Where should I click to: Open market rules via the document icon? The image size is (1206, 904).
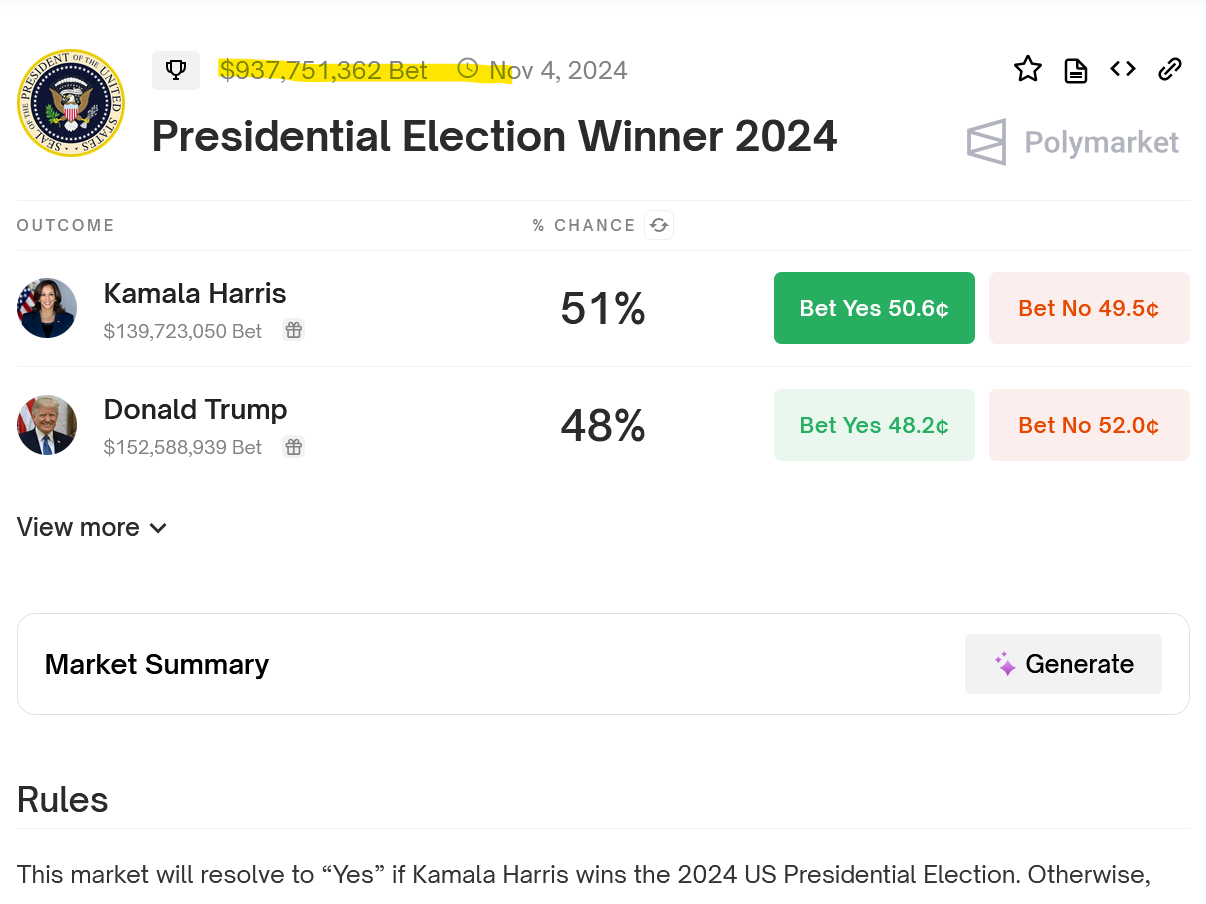pos(1075,69)
